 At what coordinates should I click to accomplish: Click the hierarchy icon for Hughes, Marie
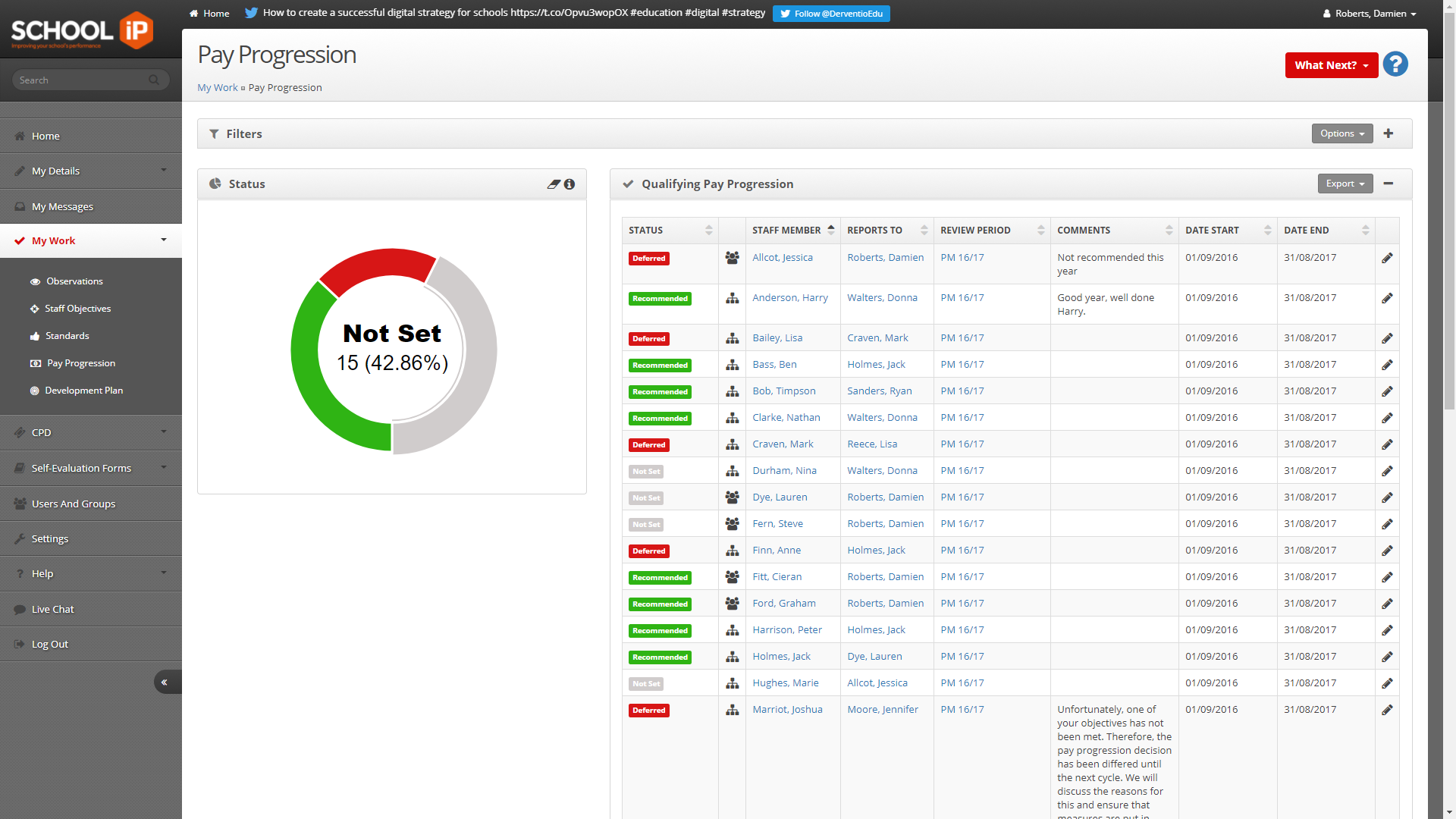pyautogui.click(x=732, y=683)
